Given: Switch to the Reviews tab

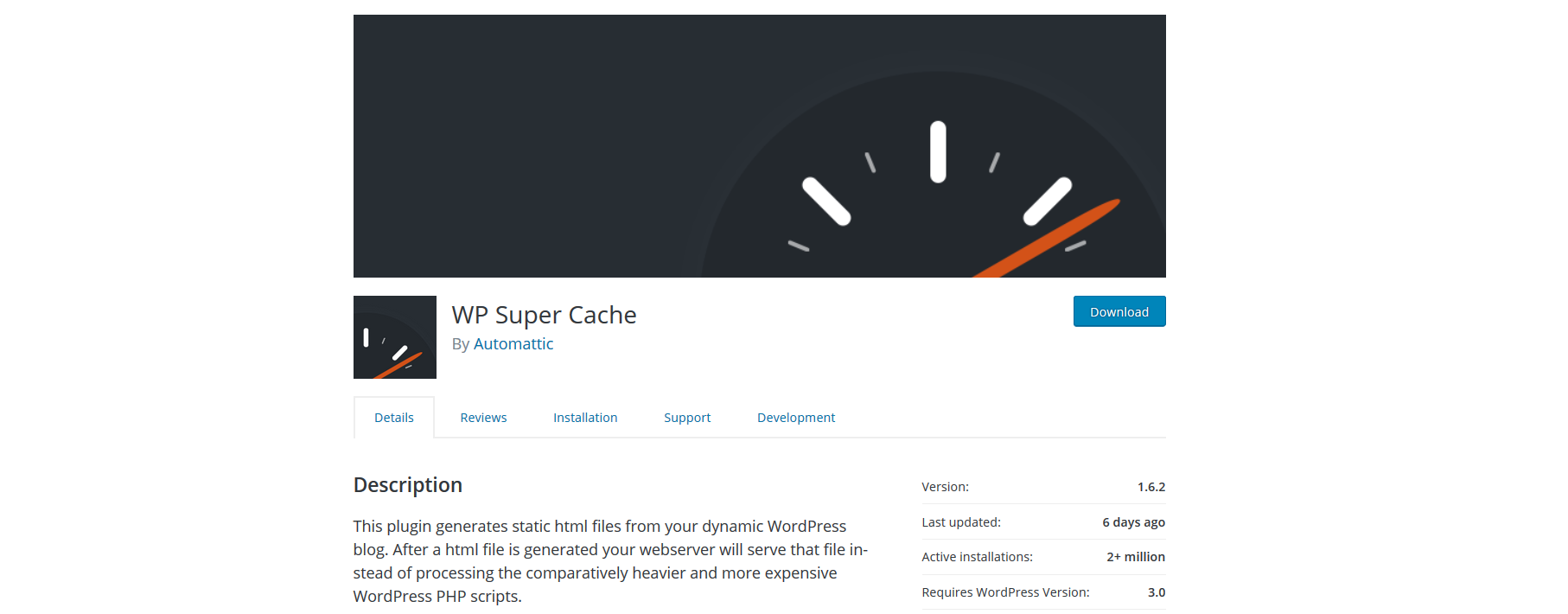Looking at the screenshot, I should (483, 418).
